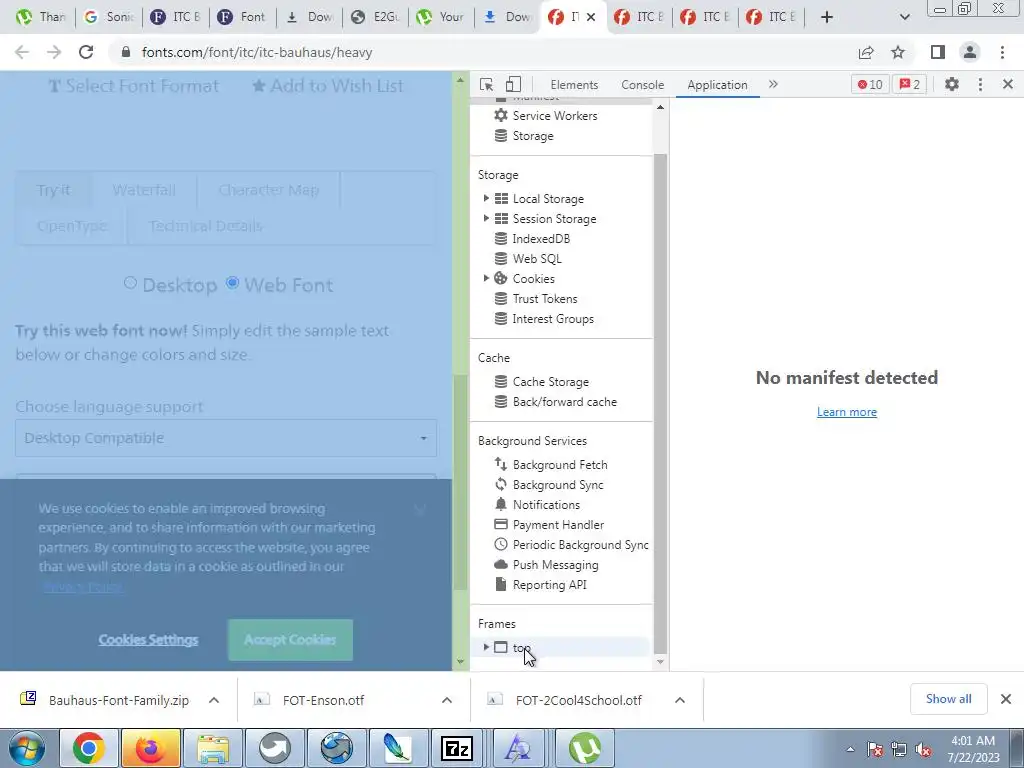
Task: Open Back/forward cache item
Action: [564, 402]
